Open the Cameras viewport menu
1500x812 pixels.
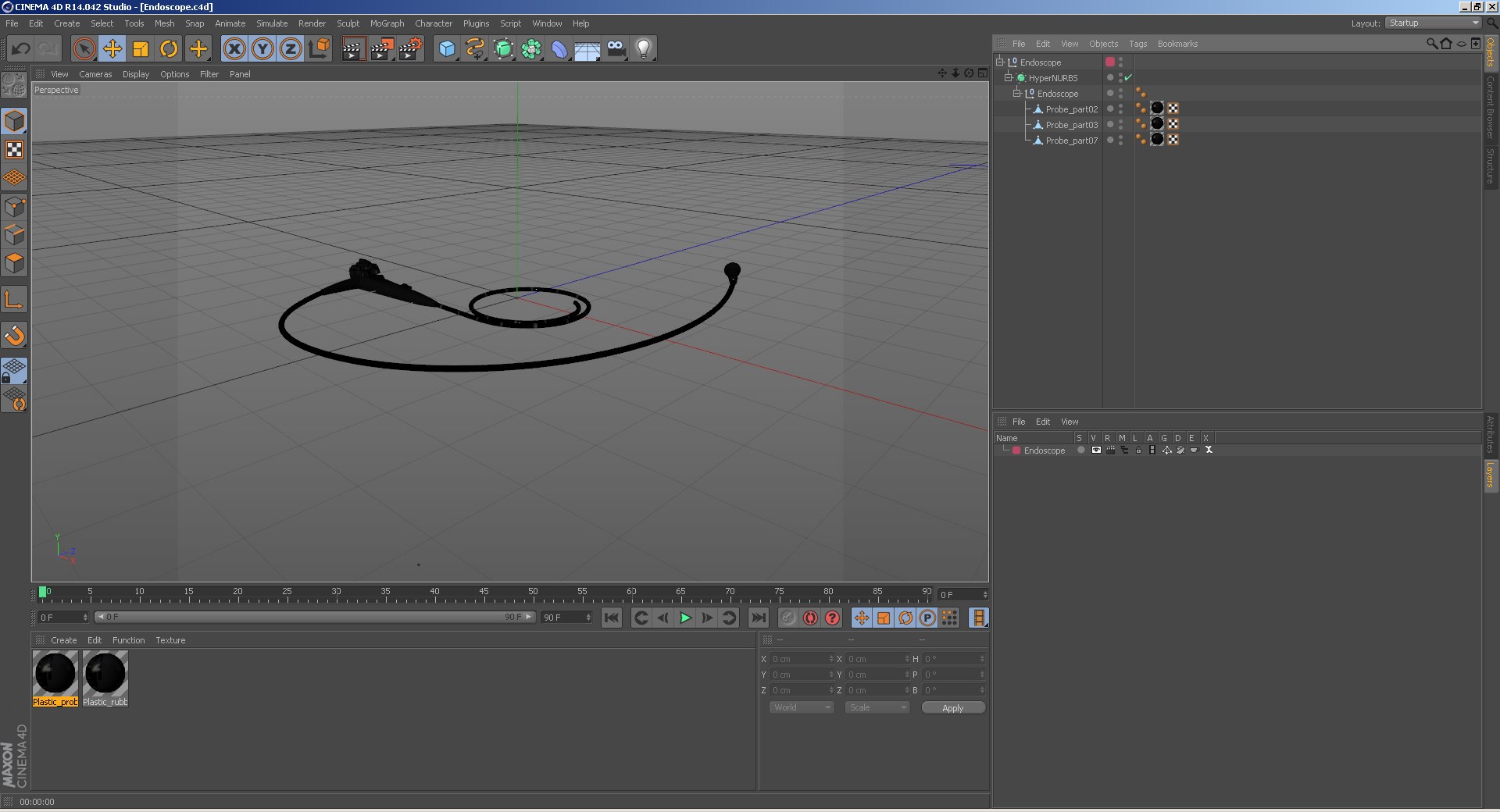coord(95,74)
